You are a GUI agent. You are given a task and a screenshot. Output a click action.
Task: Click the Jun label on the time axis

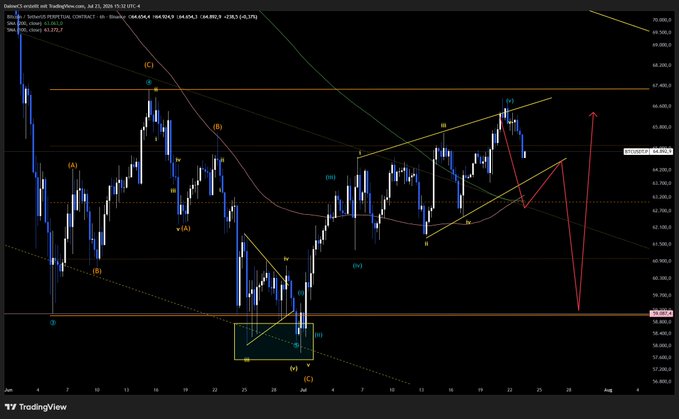[x=8, y=390]
